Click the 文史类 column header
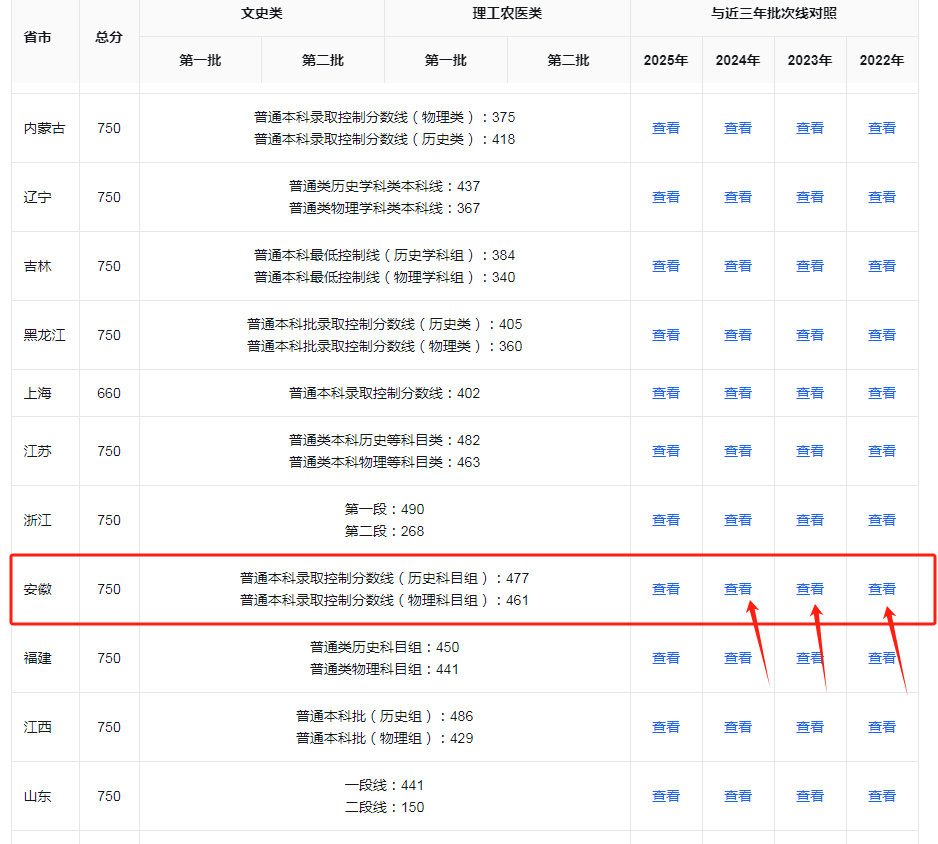Viewport: 938px width, 844px height. click(x=261, y=13)
